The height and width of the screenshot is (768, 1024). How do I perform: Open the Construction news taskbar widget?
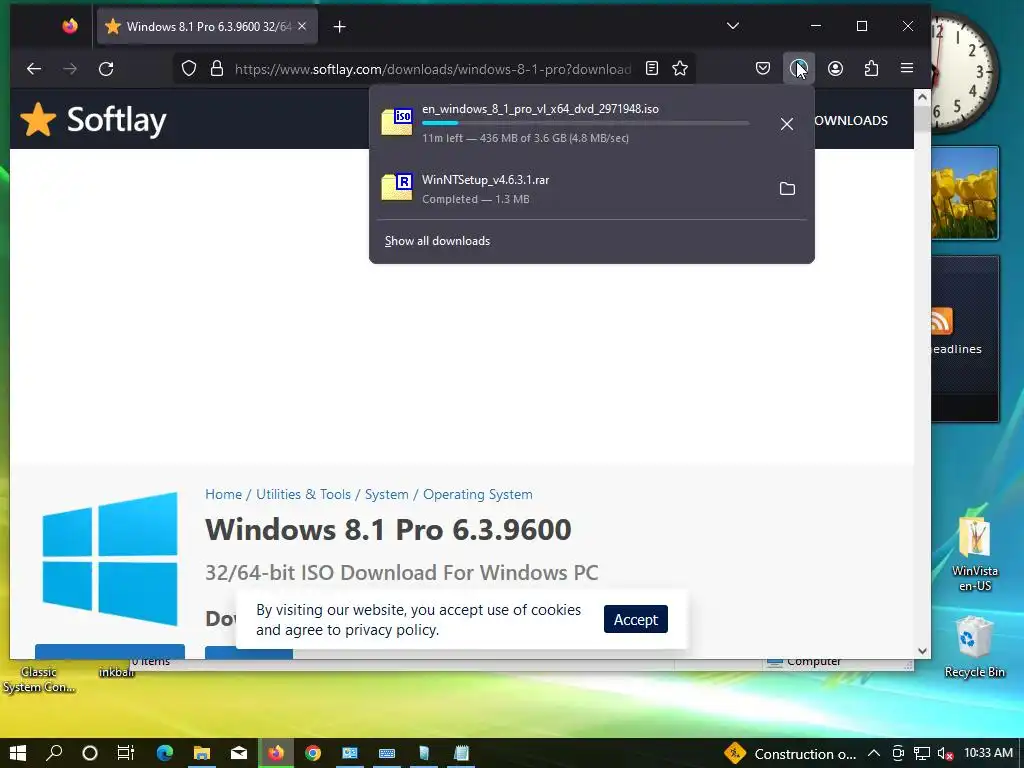click(x=792, y=754)
